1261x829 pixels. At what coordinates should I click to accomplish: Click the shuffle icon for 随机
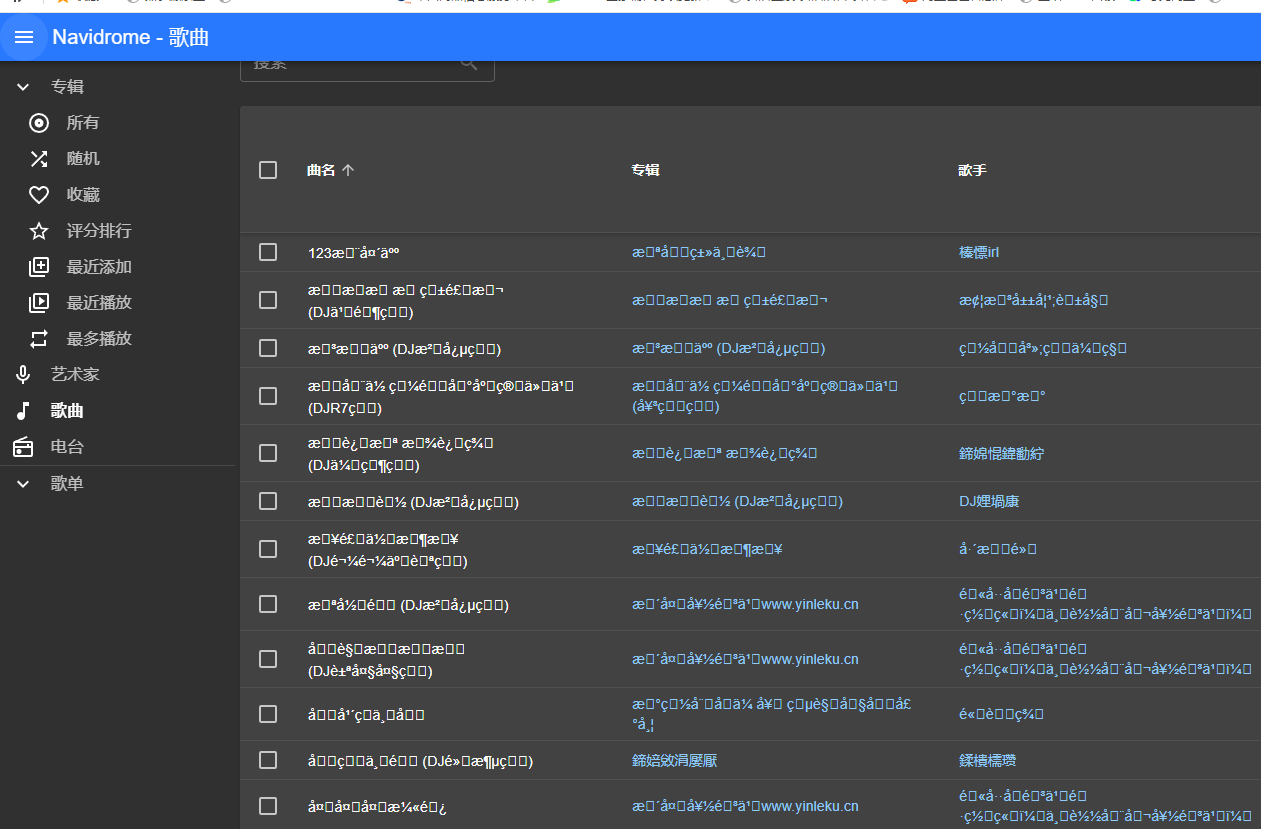pyautogui.click(x=39, y=159)
